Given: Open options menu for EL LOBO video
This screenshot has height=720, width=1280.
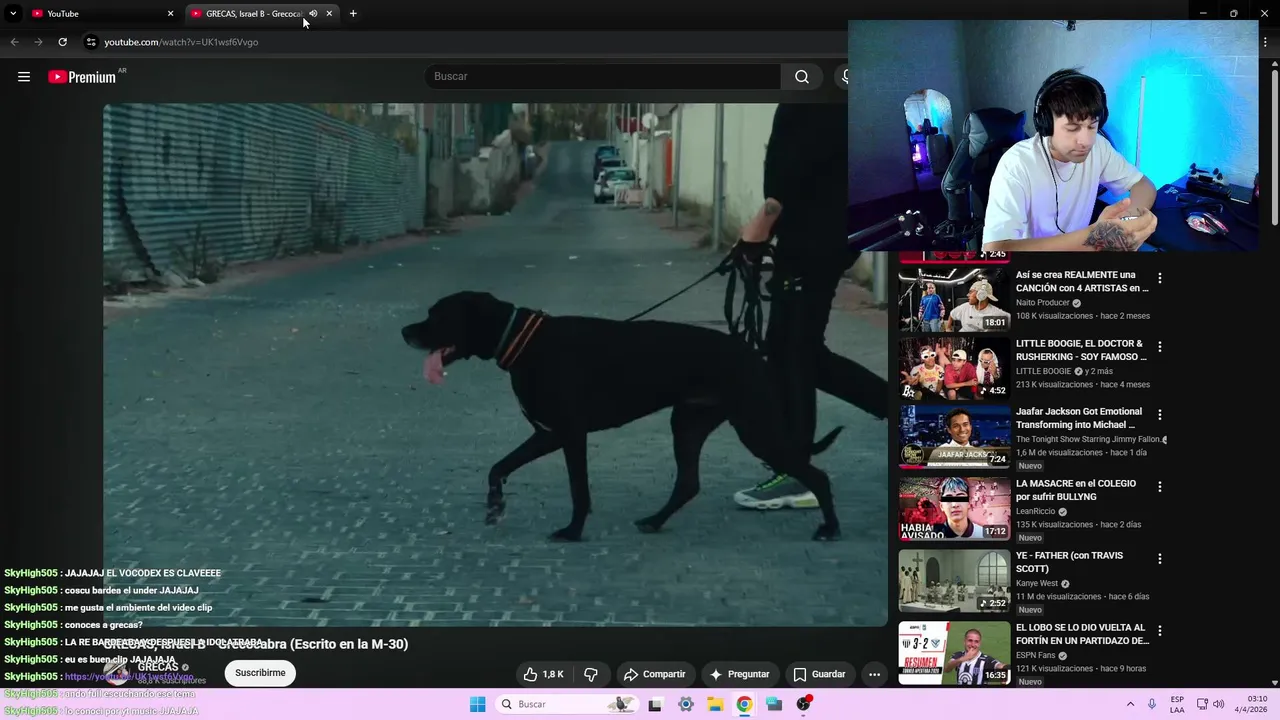Looking at the screenshot, I should (x=1160, y=631).
